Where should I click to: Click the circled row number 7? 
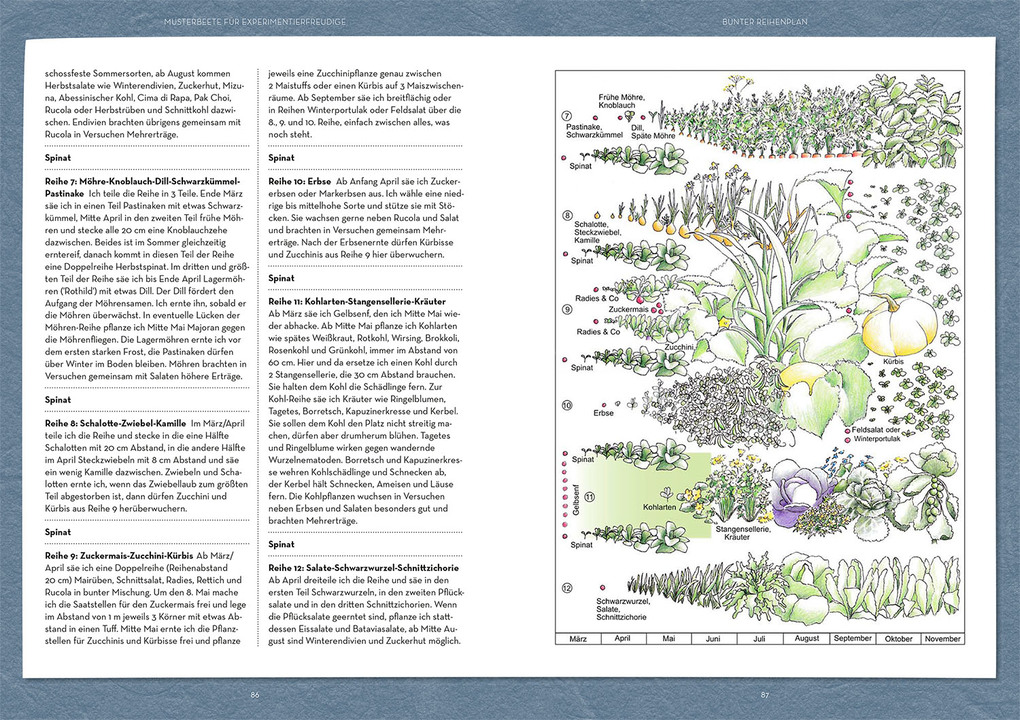click(x=566, y=117)
